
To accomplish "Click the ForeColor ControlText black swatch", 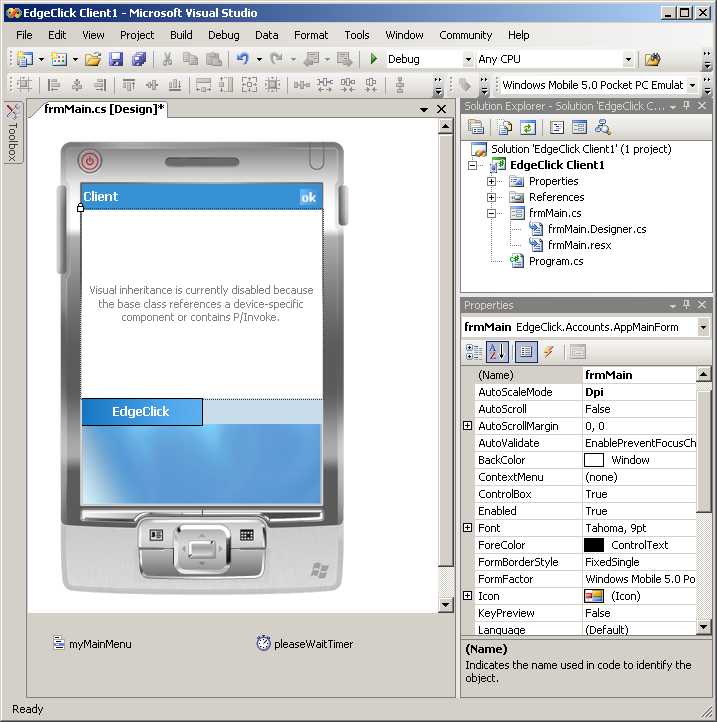I will [x=594, y=545].
